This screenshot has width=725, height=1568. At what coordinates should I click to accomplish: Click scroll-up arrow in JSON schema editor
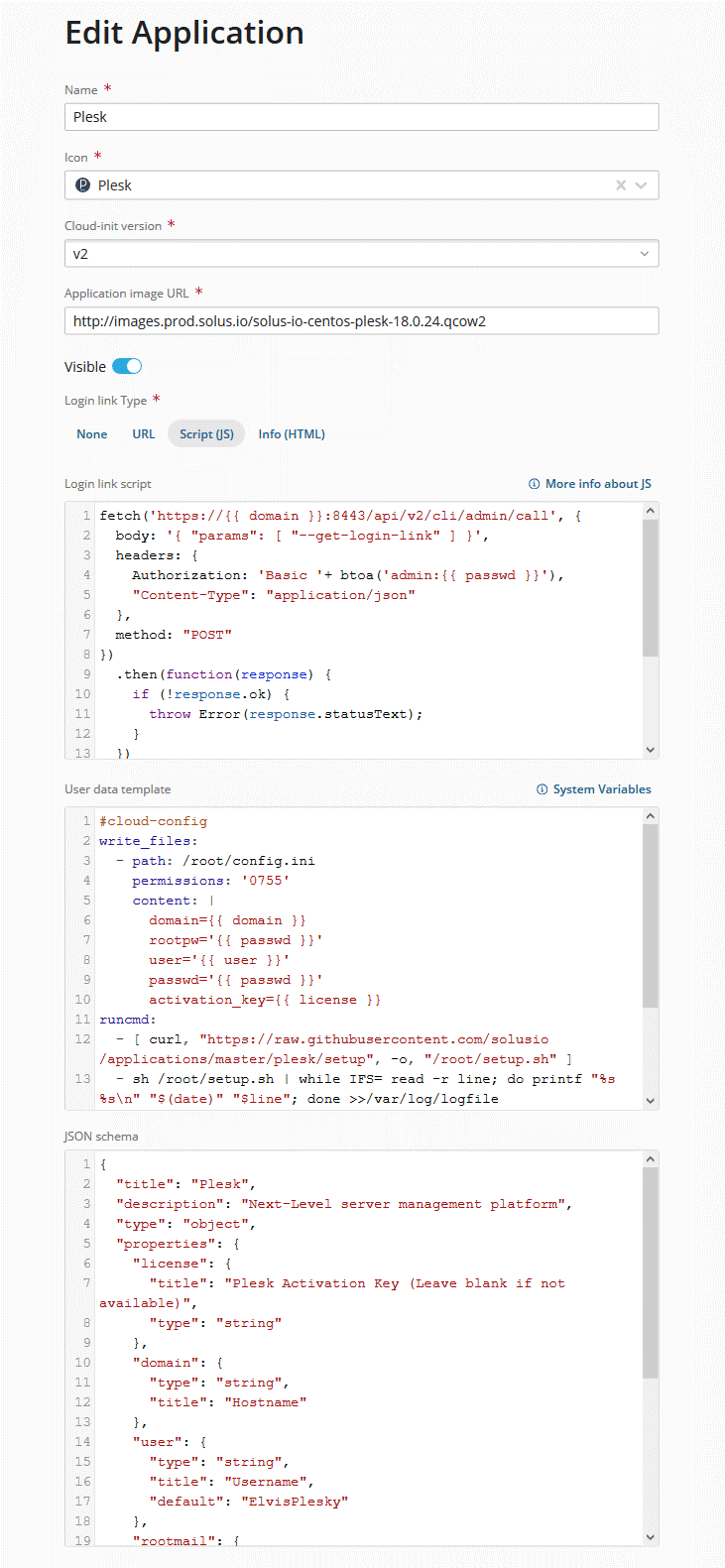[x=651, y=1159]
